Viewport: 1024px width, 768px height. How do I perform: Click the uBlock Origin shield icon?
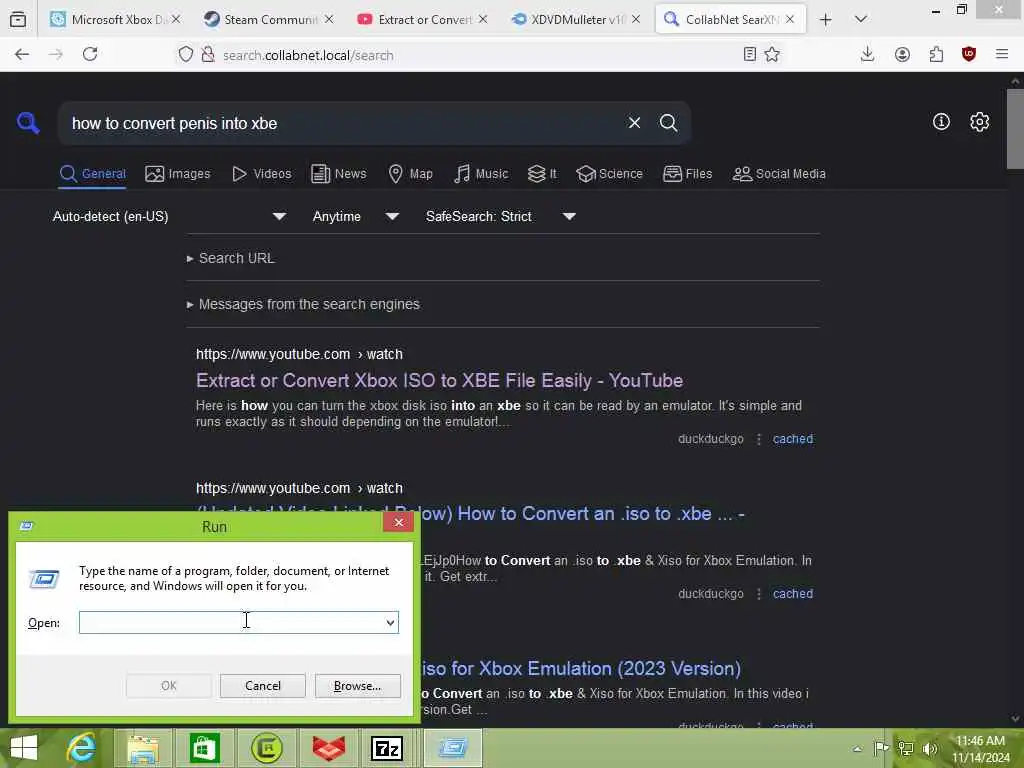click(969, 54)
